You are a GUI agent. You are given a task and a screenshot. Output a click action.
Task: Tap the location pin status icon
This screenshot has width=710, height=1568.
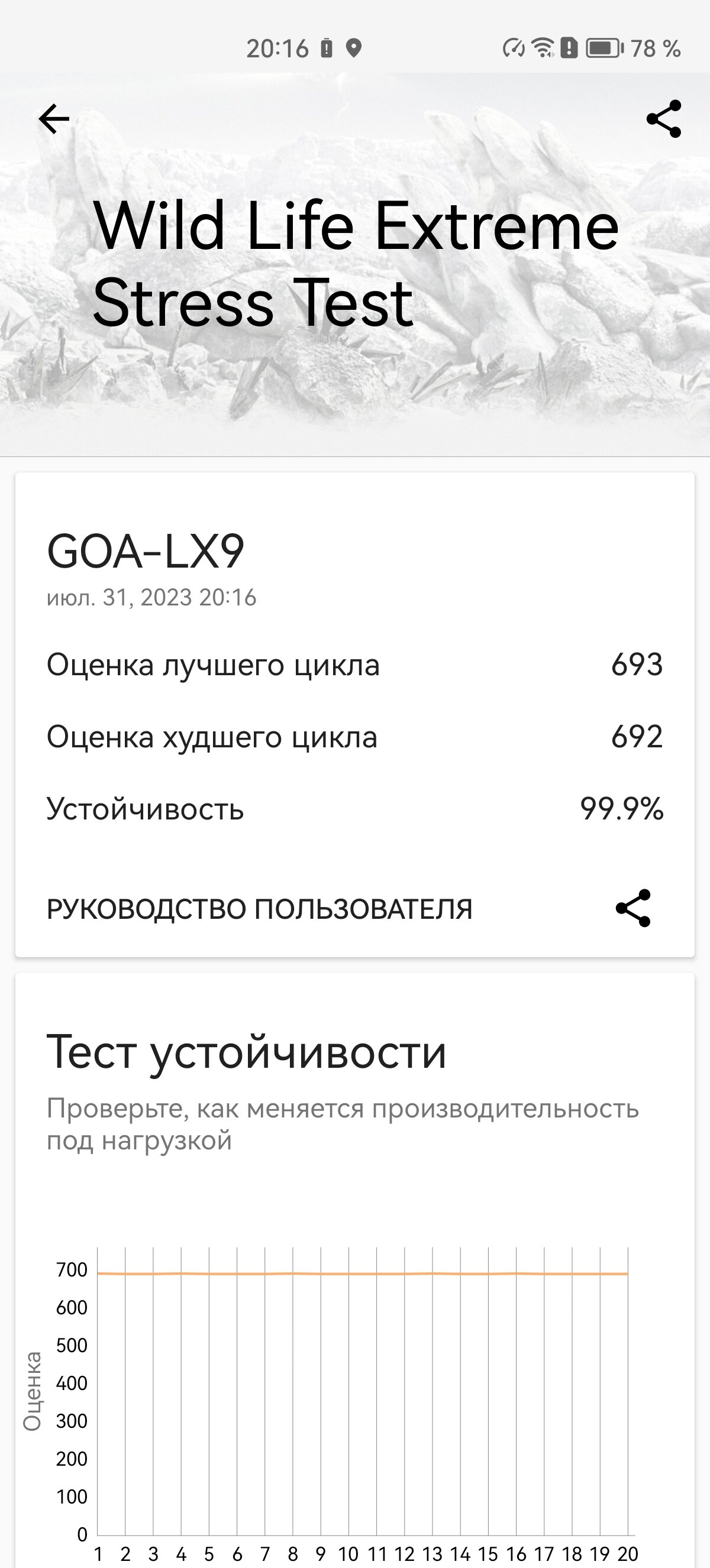(354, 48)
